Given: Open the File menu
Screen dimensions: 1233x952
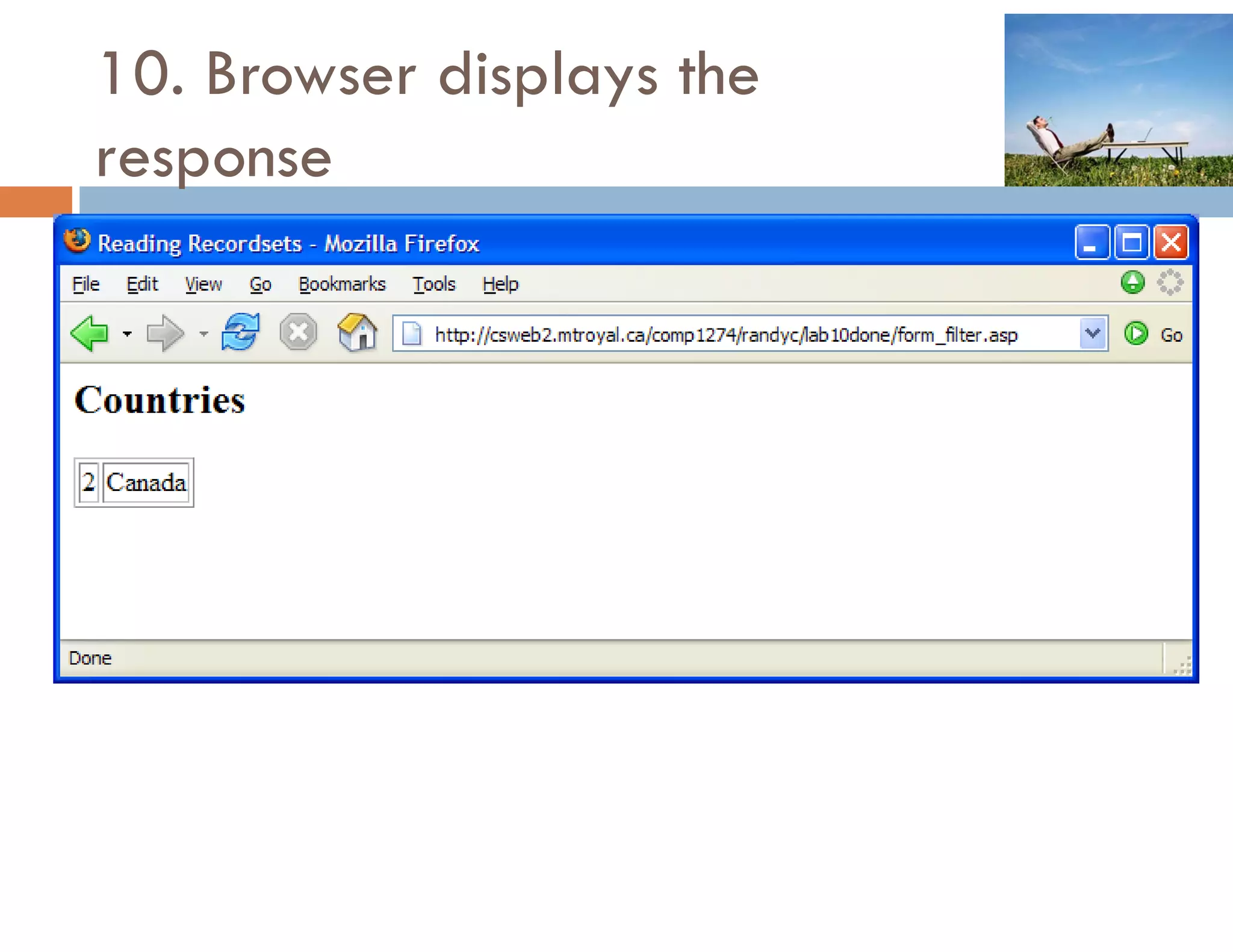Looking at the screenshot, I should (x=85, y=284).
